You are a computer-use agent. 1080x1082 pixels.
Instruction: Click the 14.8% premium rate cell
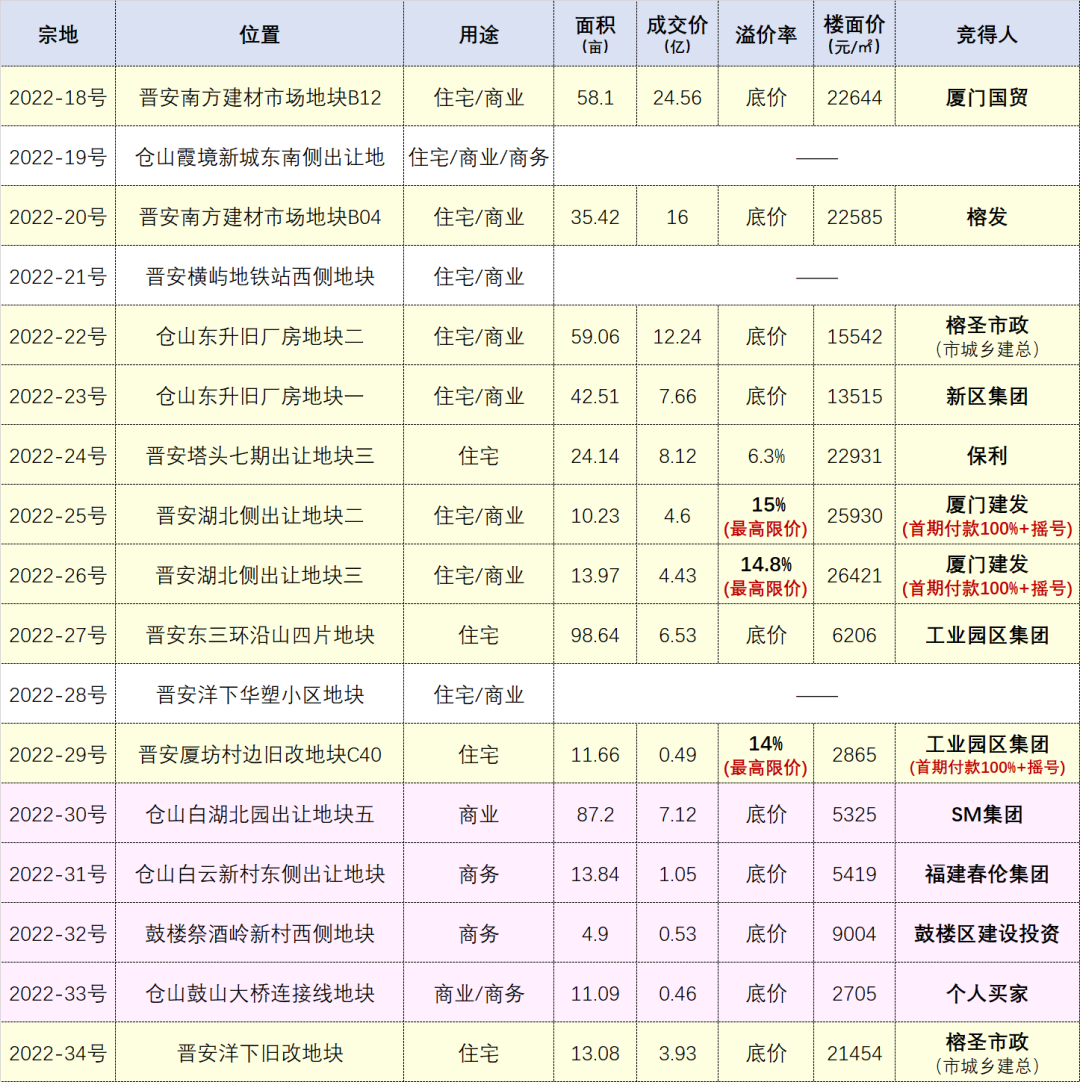click(x=766, y=575)
